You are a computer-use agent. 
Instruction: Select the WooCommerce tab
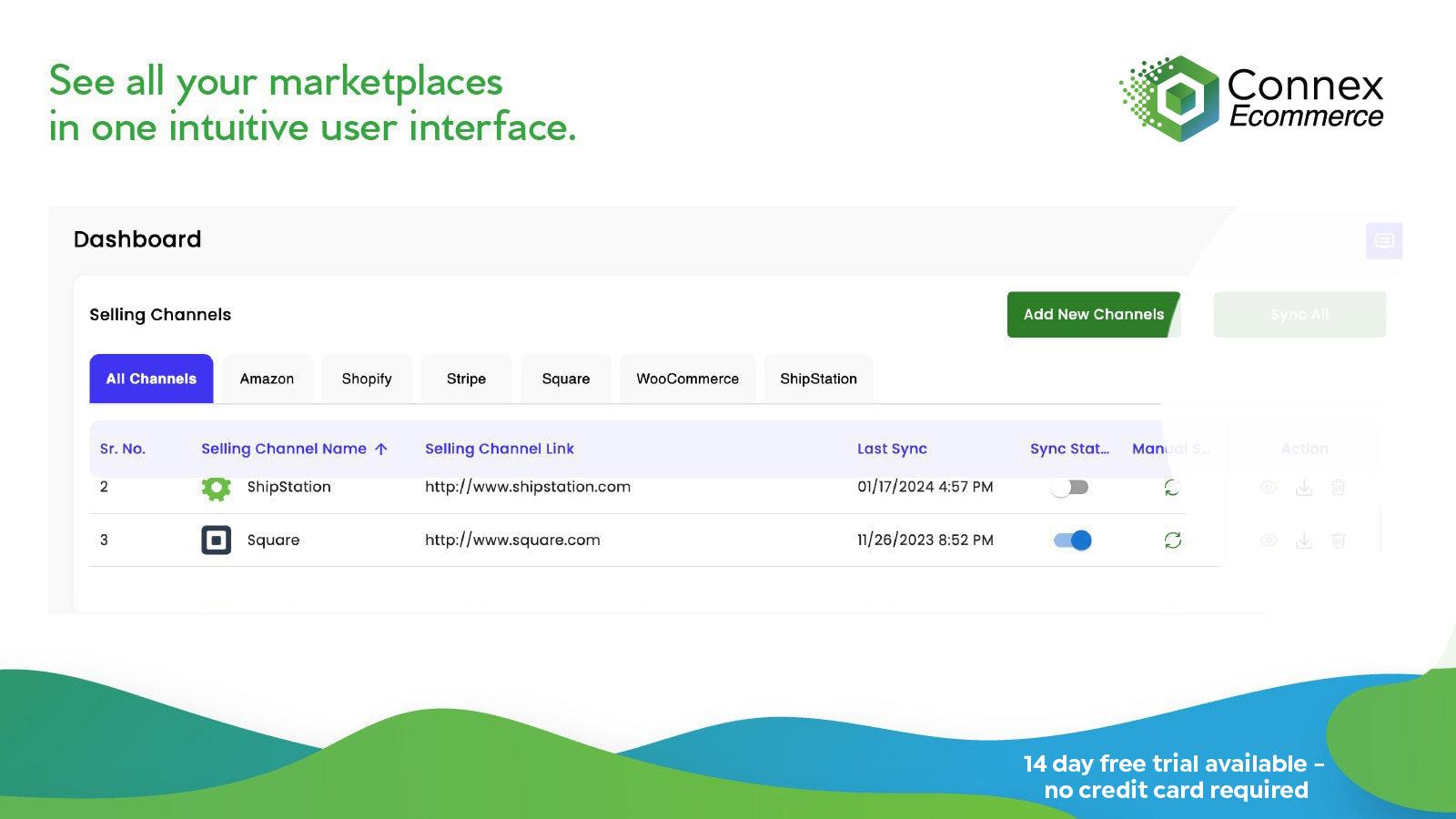coord(687,379)
